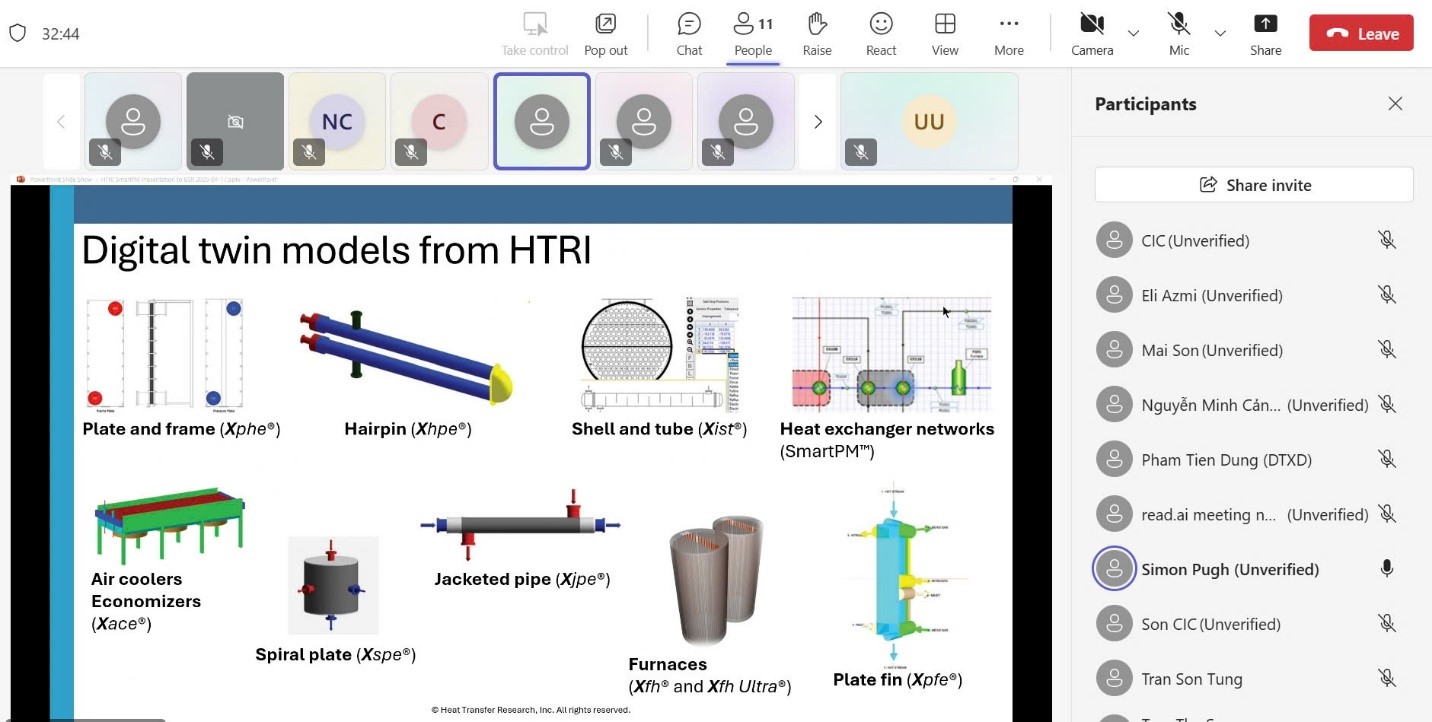Select the highlighted active speaker tile
This screenshot has width=1432, height=722.
tap(541, 122)
